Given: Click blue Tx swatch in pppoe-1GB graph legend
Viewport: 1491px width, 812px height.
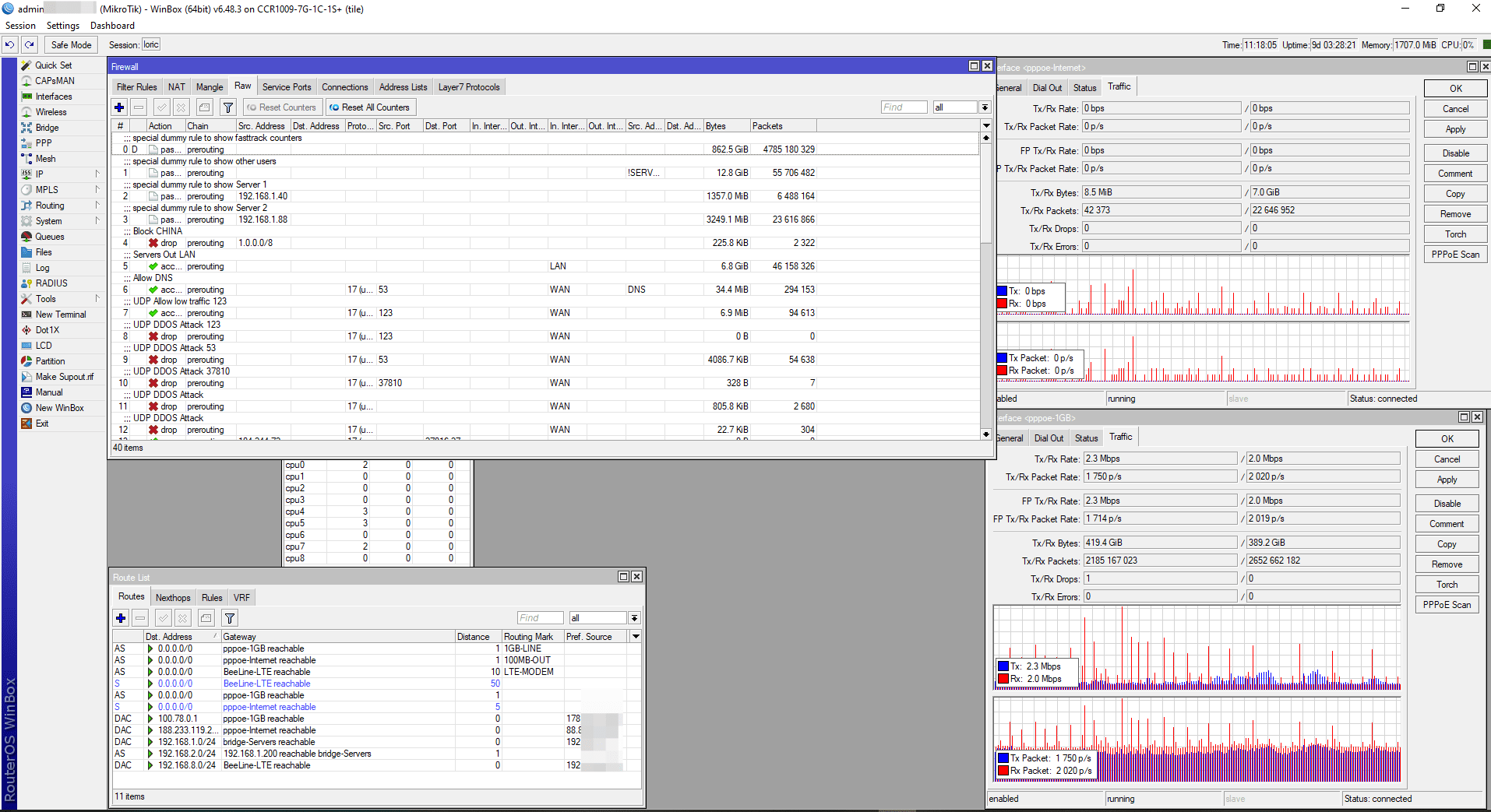Looking at the screenshot, I should pos(1003,666).
